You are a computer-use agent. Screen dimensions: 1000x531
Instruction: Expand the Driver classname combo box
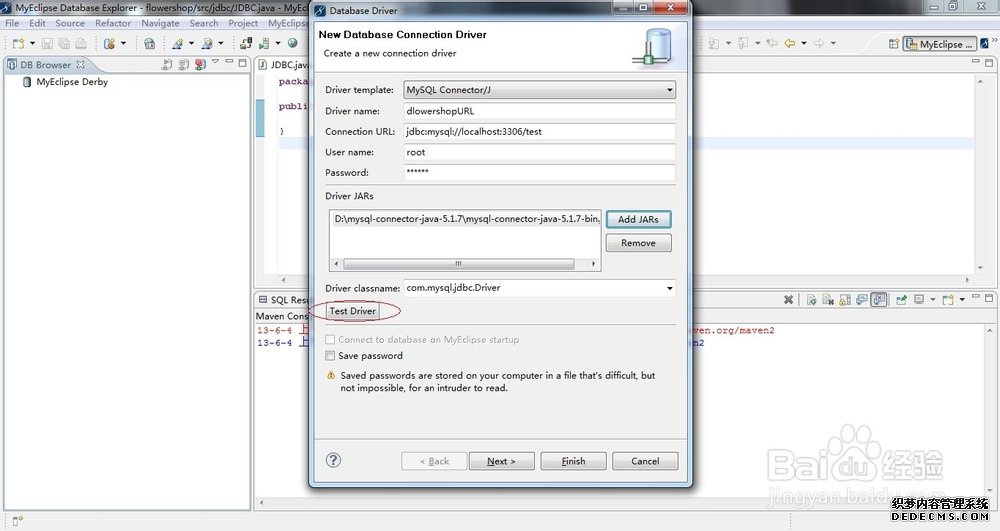pyautogui.click(x=669, y=289)
